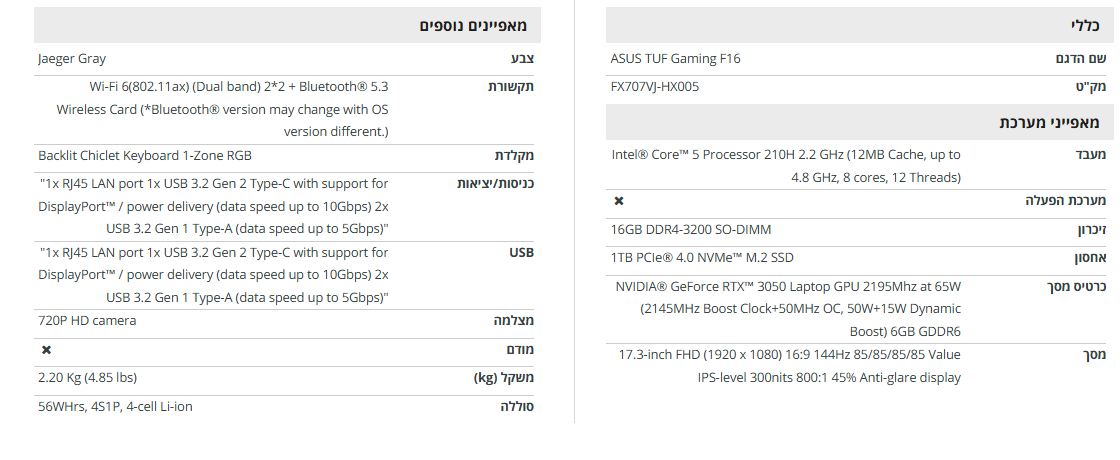Click the מאפייני מערכת section header
Screen dimensions: 1120x460
tap(1049, 122)
